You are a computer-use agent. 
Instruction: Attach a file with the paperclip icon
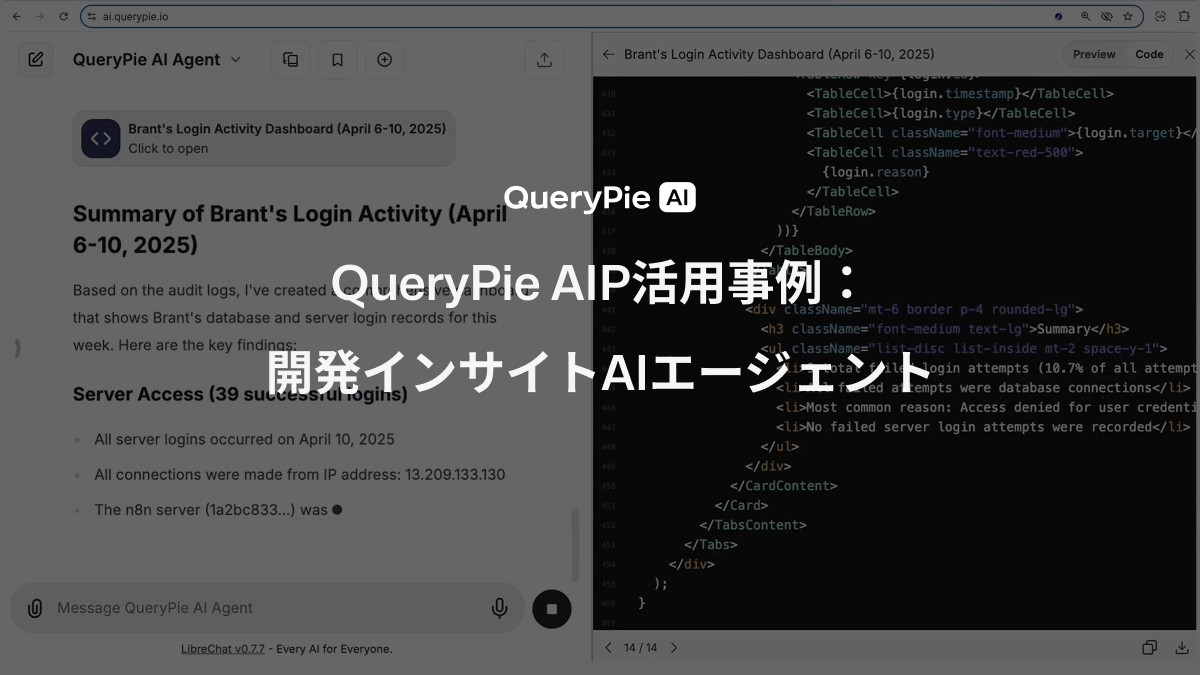[35, 608]
